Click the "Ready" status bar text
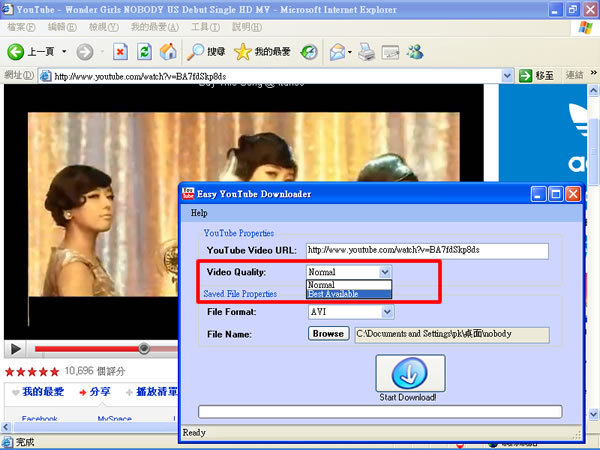Image resolution: width=600 pixels, height=450 pixels. (x=194, y=432)
